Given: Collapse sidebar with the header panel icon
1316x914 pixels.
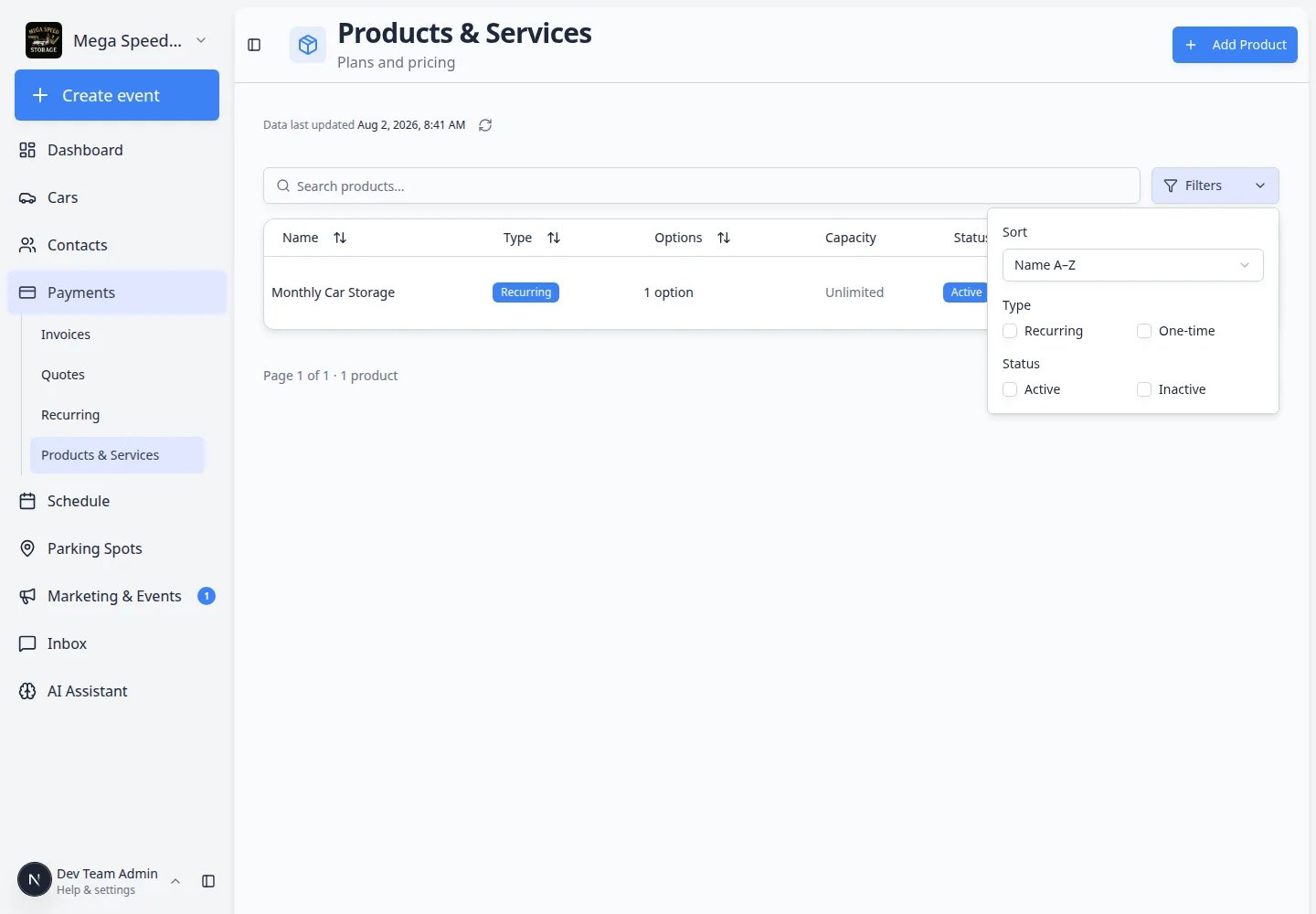Looking at the screenshot, I should (254, 45).
